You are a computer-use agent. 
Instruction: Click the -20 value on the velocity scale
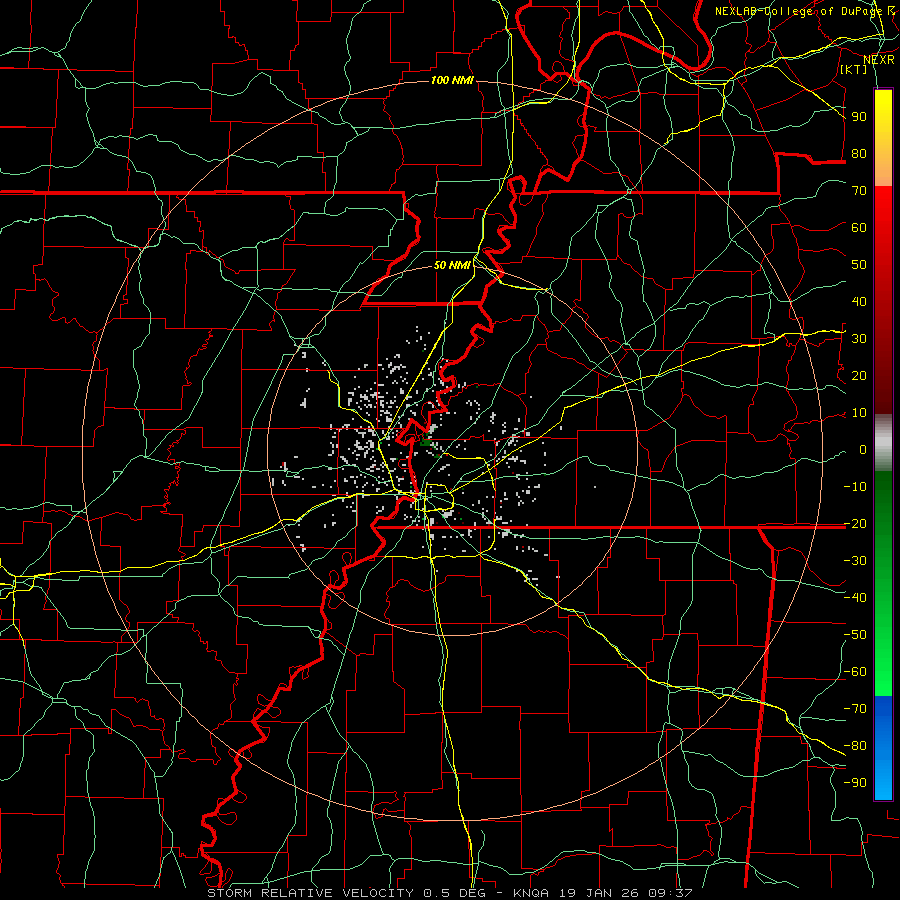coord(855,524)
